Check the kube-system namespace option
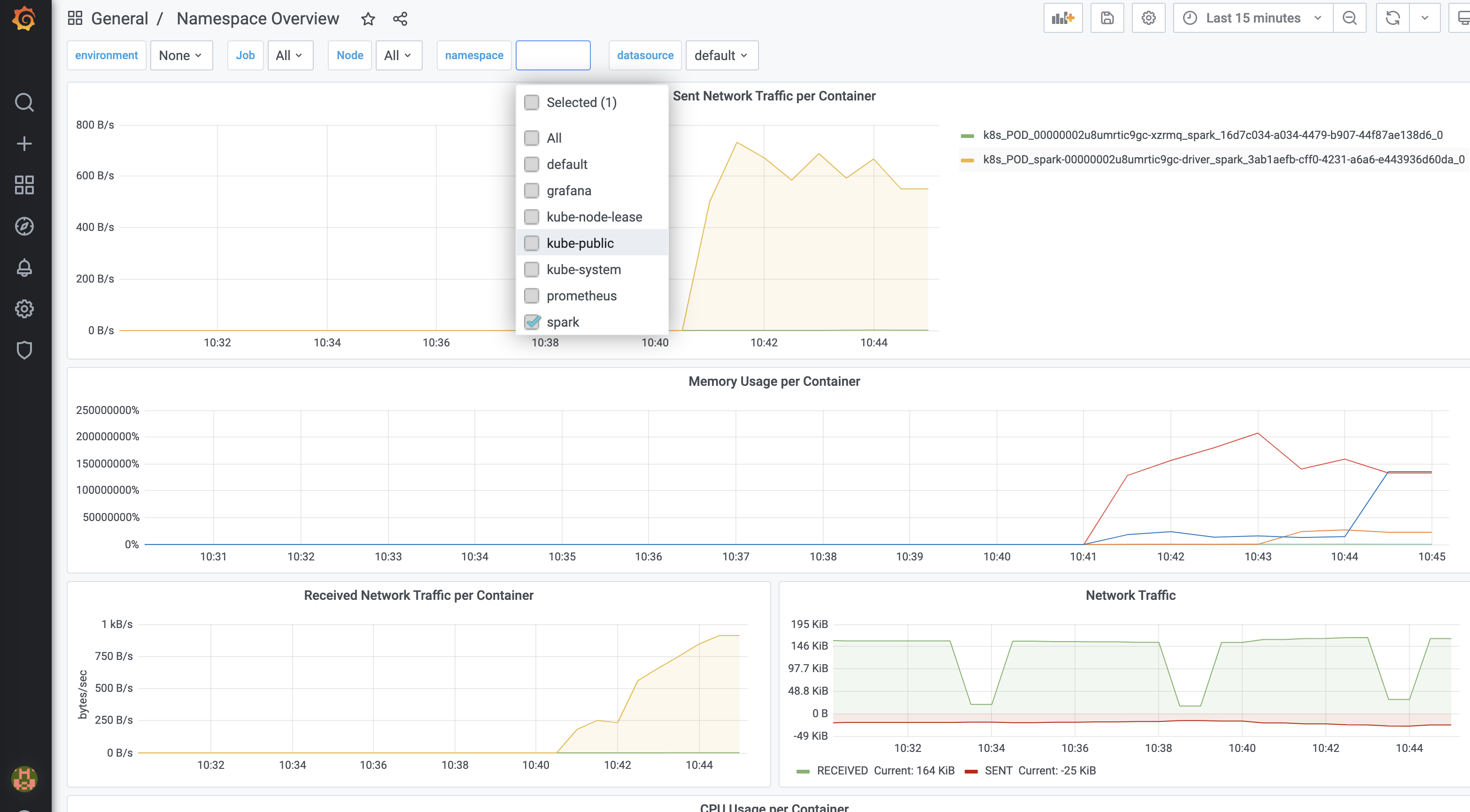 [x=531, y=269]
